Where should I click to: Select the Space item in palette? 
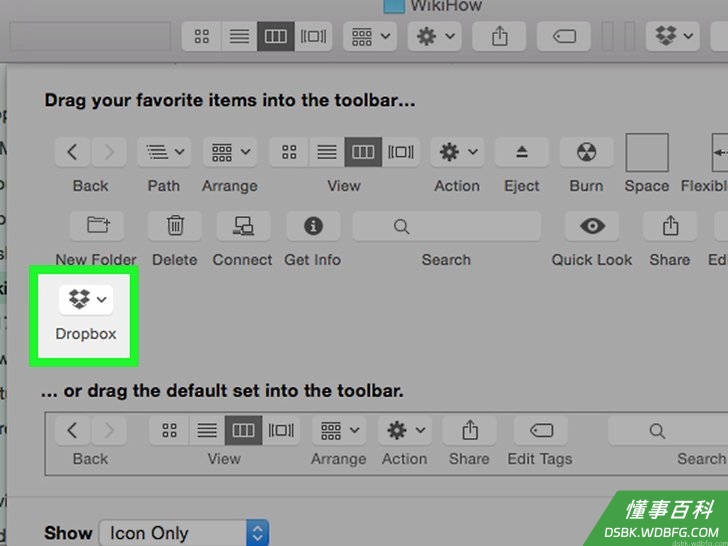click(x=647, y=153)
